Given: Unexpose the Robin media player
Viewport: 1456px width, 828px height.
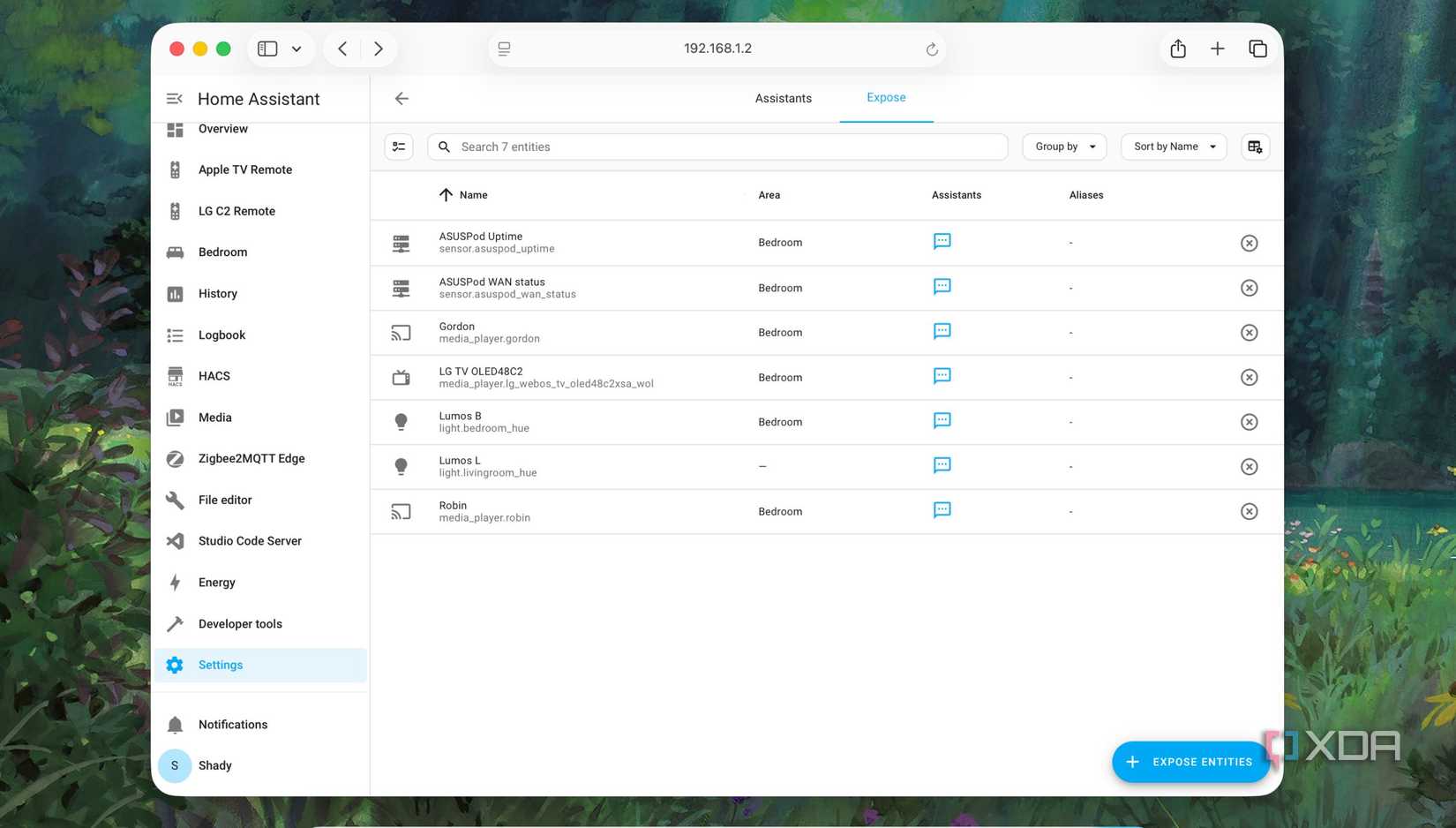Looking at the screenshot, I should click(x=1249, y=512).
